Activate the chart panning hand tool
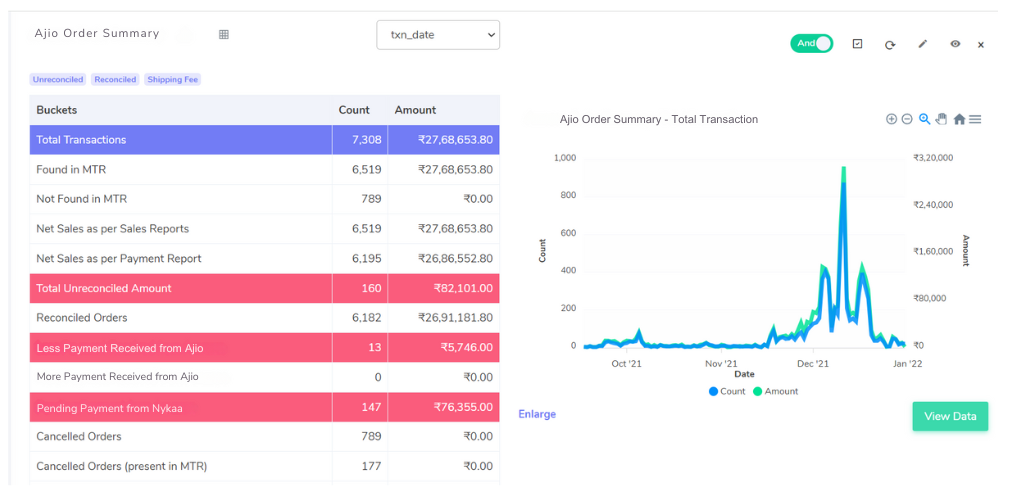This screenshot has width=1009, height=504. [x=941, y=119]
